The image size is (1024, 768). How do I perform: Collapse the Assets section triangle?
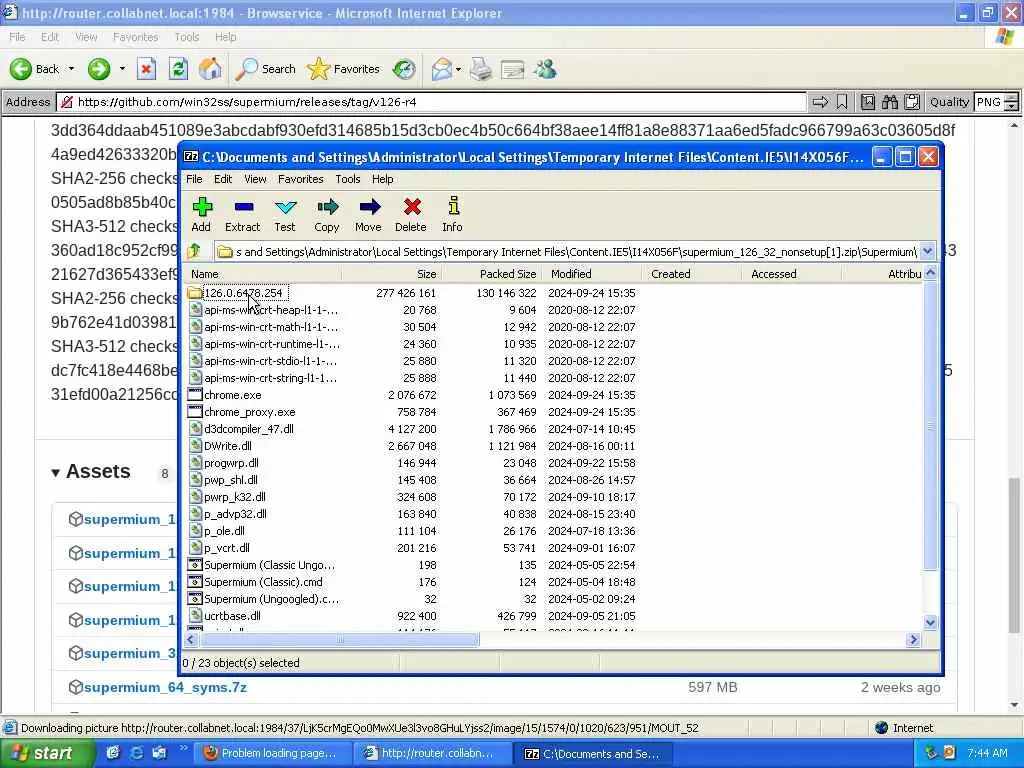tap(56, 473)
